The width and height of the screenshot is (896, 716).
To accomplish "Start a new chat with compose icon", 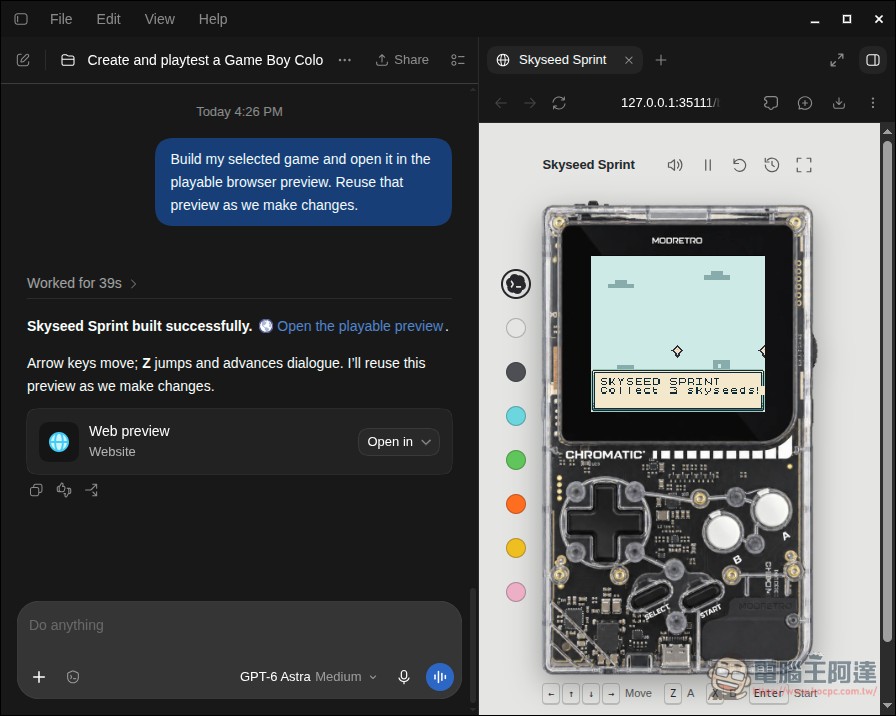I will [x=23, y=60].
